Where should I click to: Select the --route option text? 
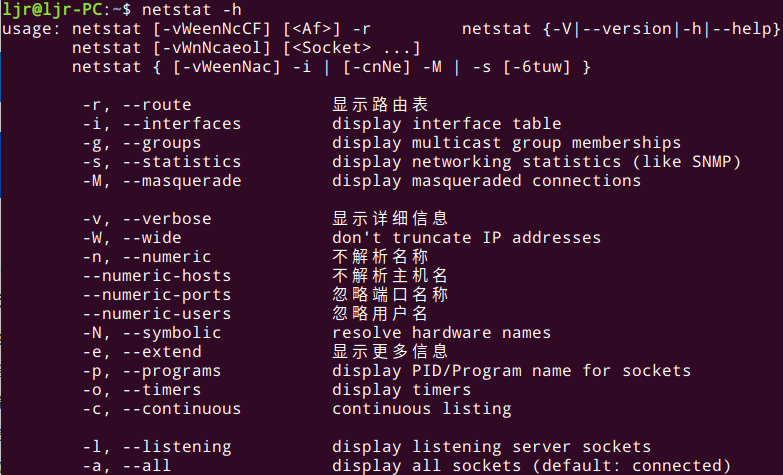pos(157,105)
